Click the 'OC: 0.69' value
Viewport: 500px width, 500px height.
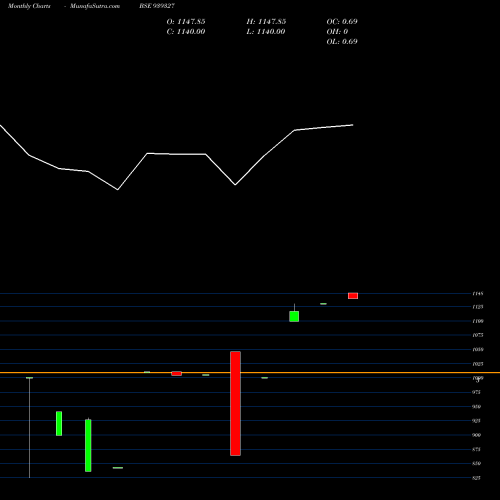click(342, 22)
